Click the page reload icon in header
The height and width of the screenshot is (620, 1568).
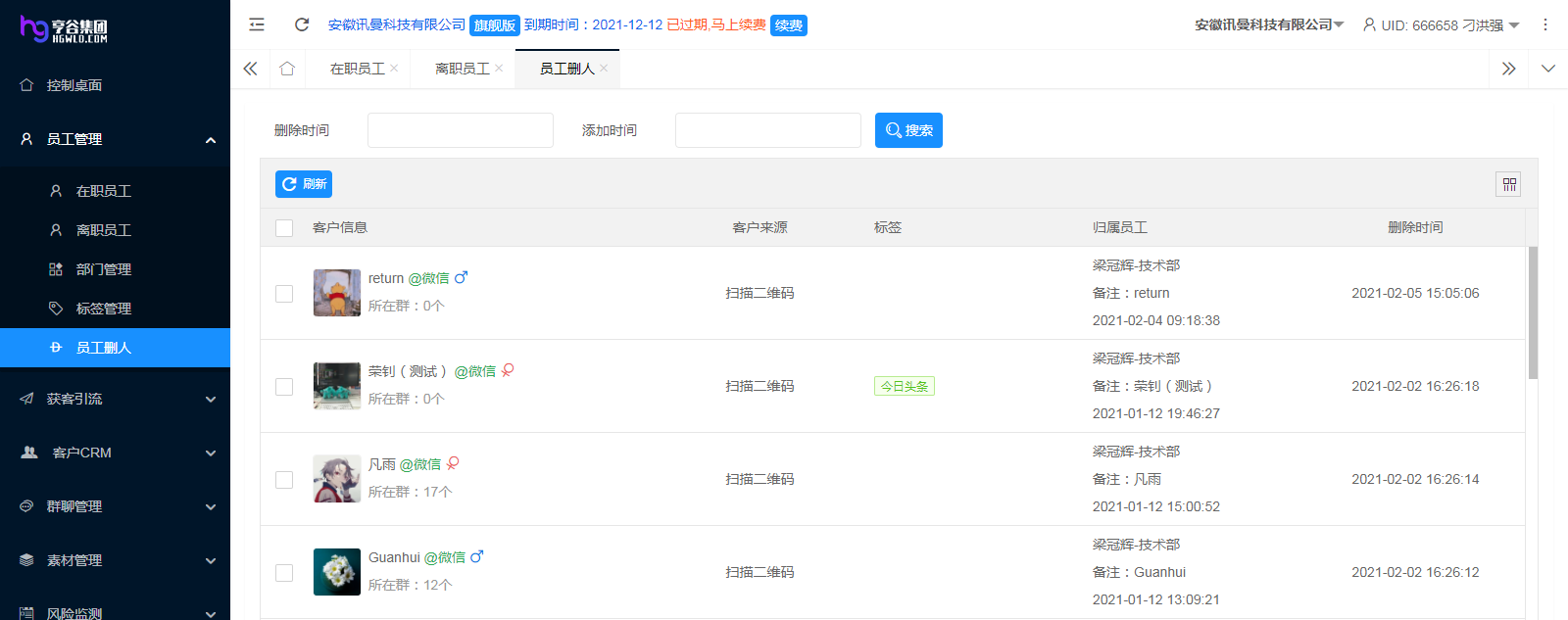coord(302,24)
